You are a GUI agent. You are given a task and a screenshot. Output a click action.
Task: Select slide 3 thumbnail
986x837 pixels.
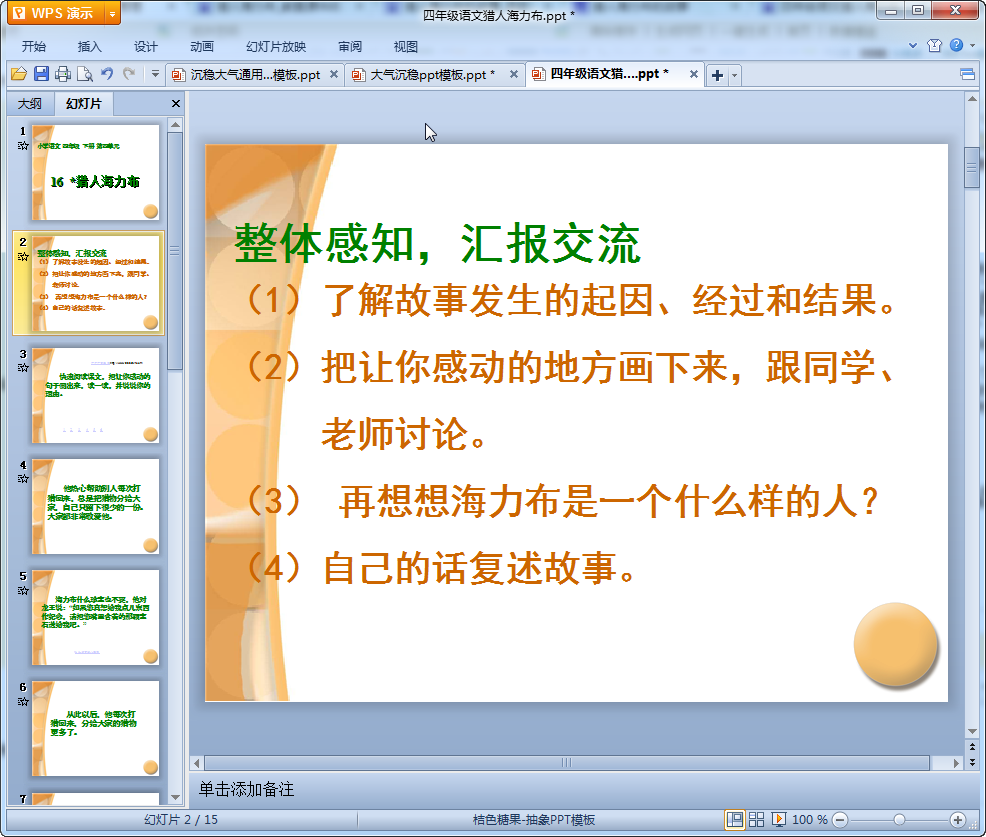(x=96, y=395)
